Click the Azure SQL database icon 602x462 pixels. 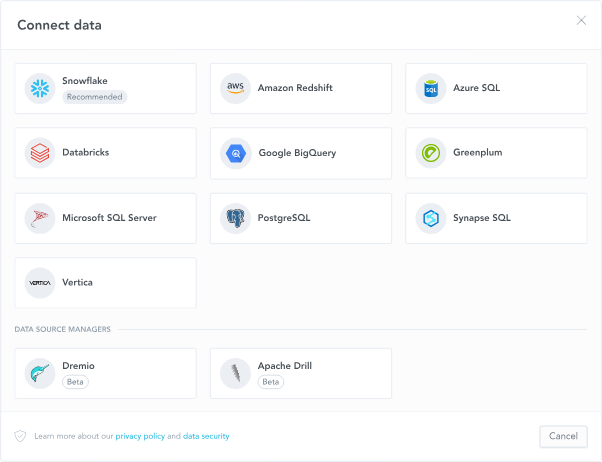(431, 88)
